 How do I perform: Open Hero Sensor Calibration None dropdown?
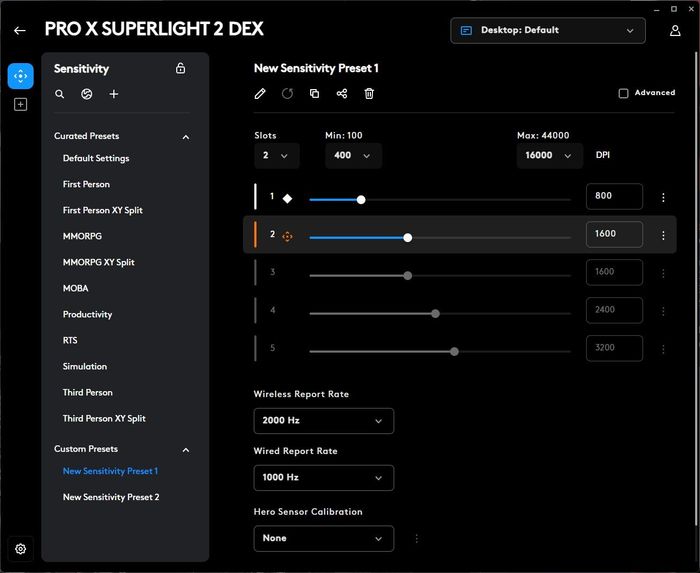(x=324, y=538)
